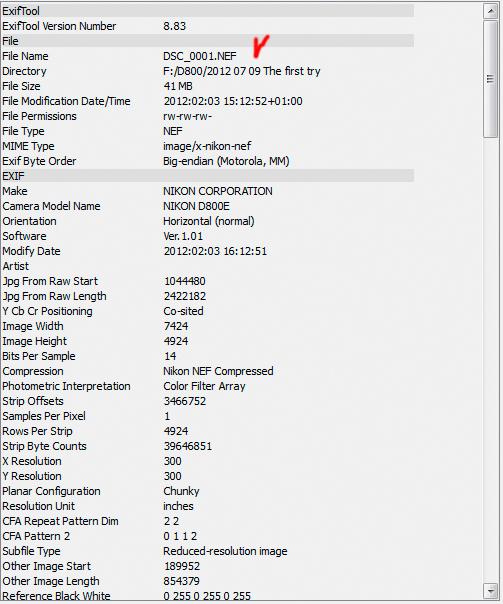This screenshot has height=604, width=503.
Task: Click the MIME Type value image/x-nikon-nef
Action: [x=207, y=146]
